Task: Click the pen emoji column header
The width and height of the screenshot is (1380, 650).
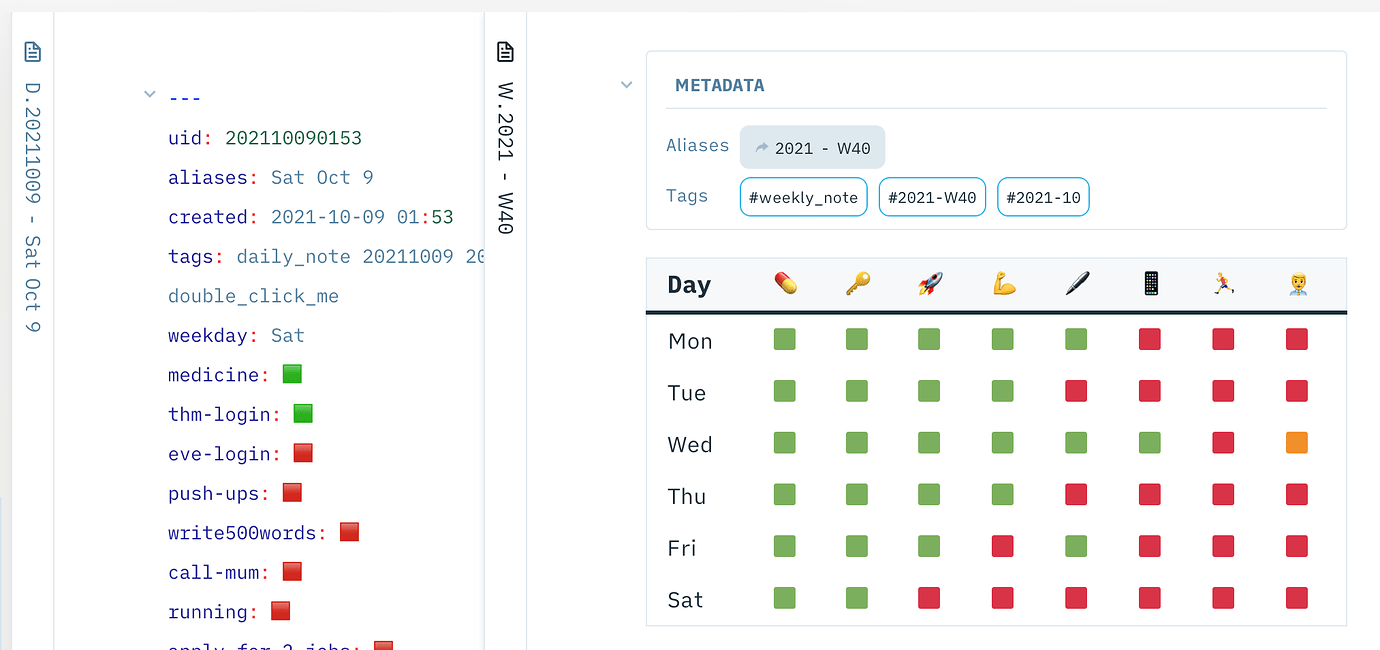Action: point(1077,284)
